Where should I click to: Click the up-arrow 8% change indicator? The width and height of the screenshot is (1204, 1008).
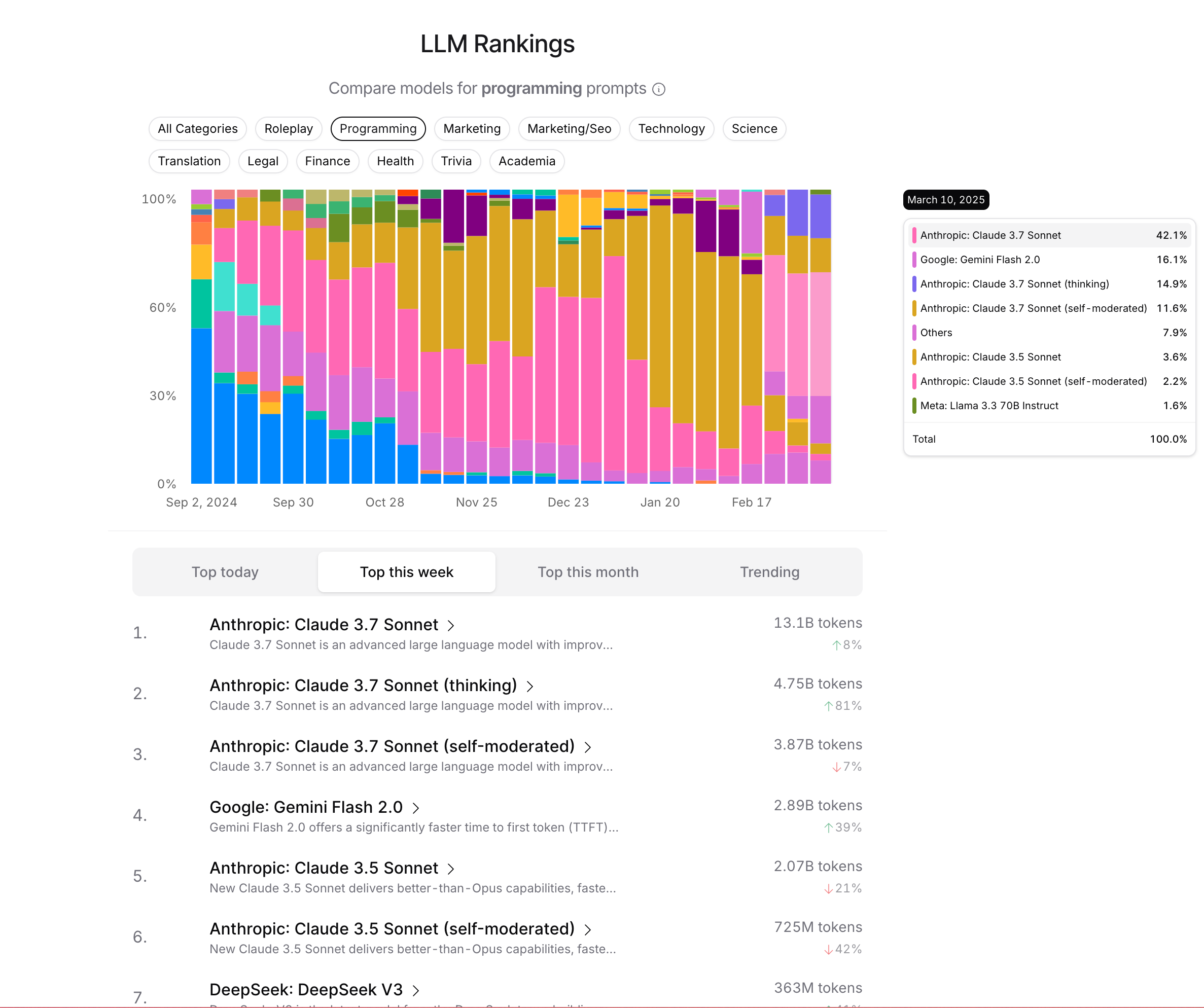[x=847, y=645]
